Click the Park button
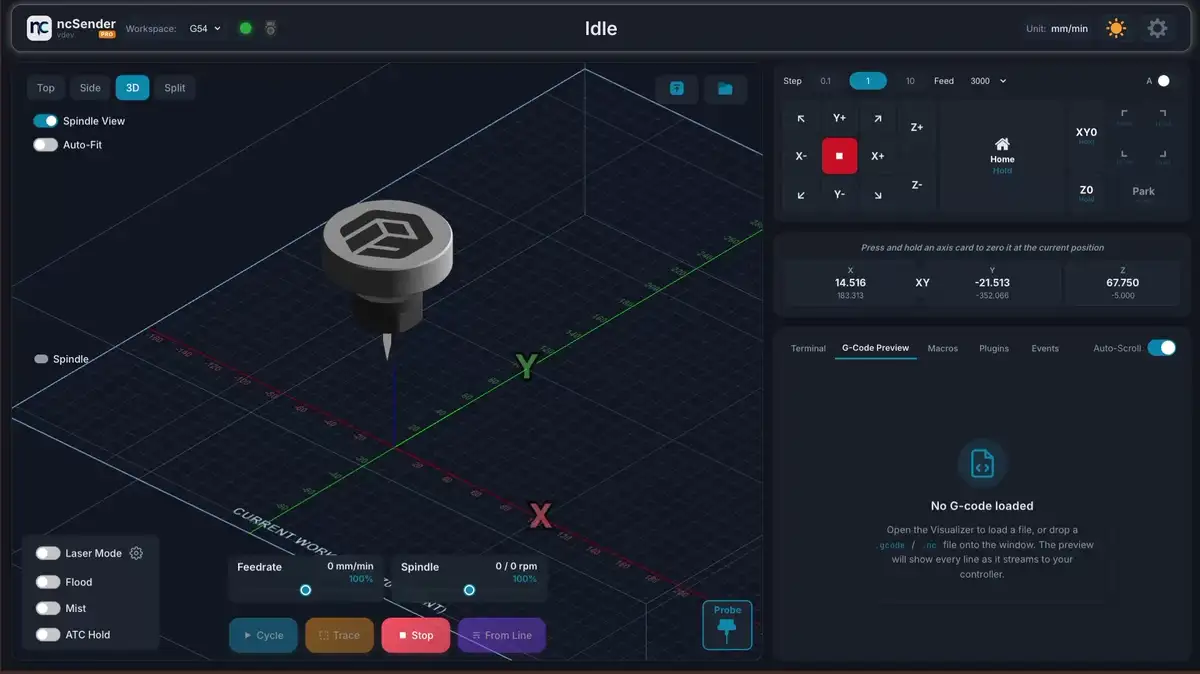Image resolution: width=1200 pixels, height=674 pixels. [x=1143, y=193]
